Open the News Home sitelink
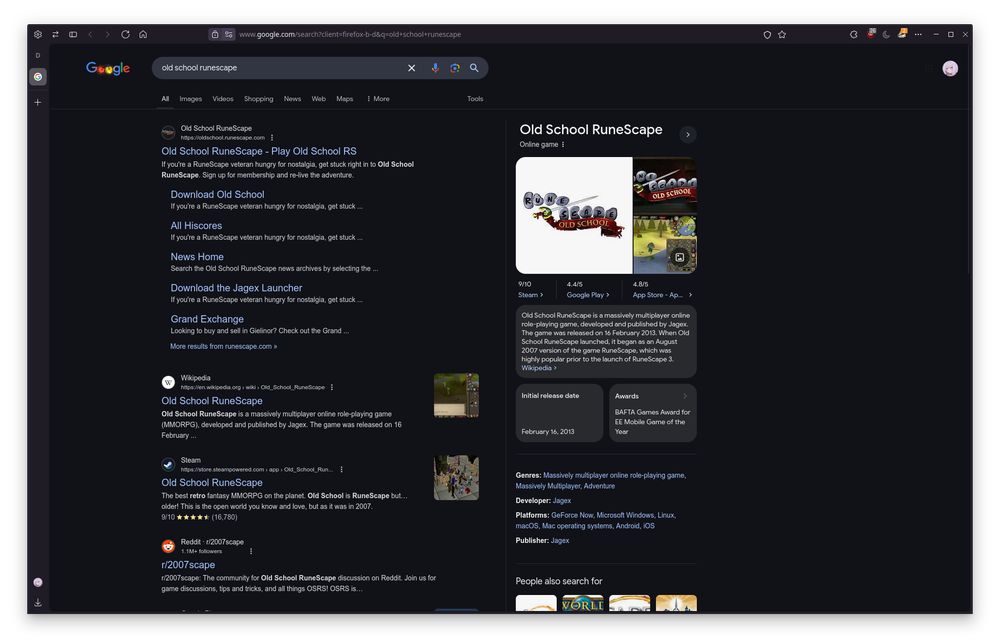The image size is (1000, 644). point(197,257)
